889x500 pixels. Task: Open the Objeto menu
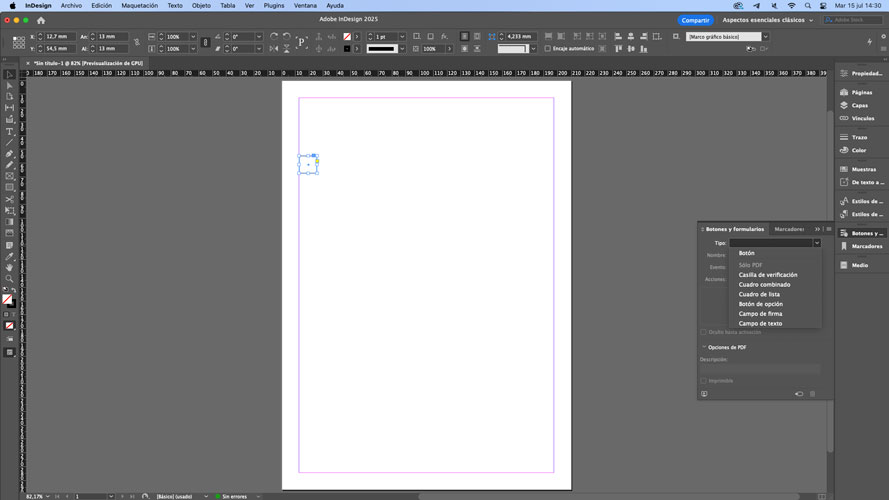pyautogui.click(x=201, y=6)
